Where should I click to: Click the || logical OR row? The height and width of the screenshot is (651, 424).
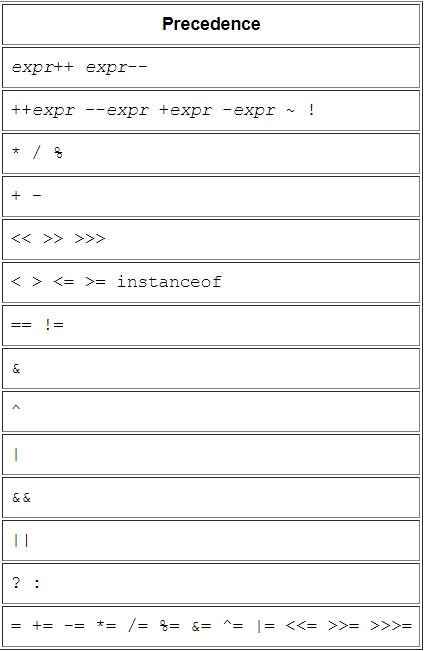pos(211,541)
